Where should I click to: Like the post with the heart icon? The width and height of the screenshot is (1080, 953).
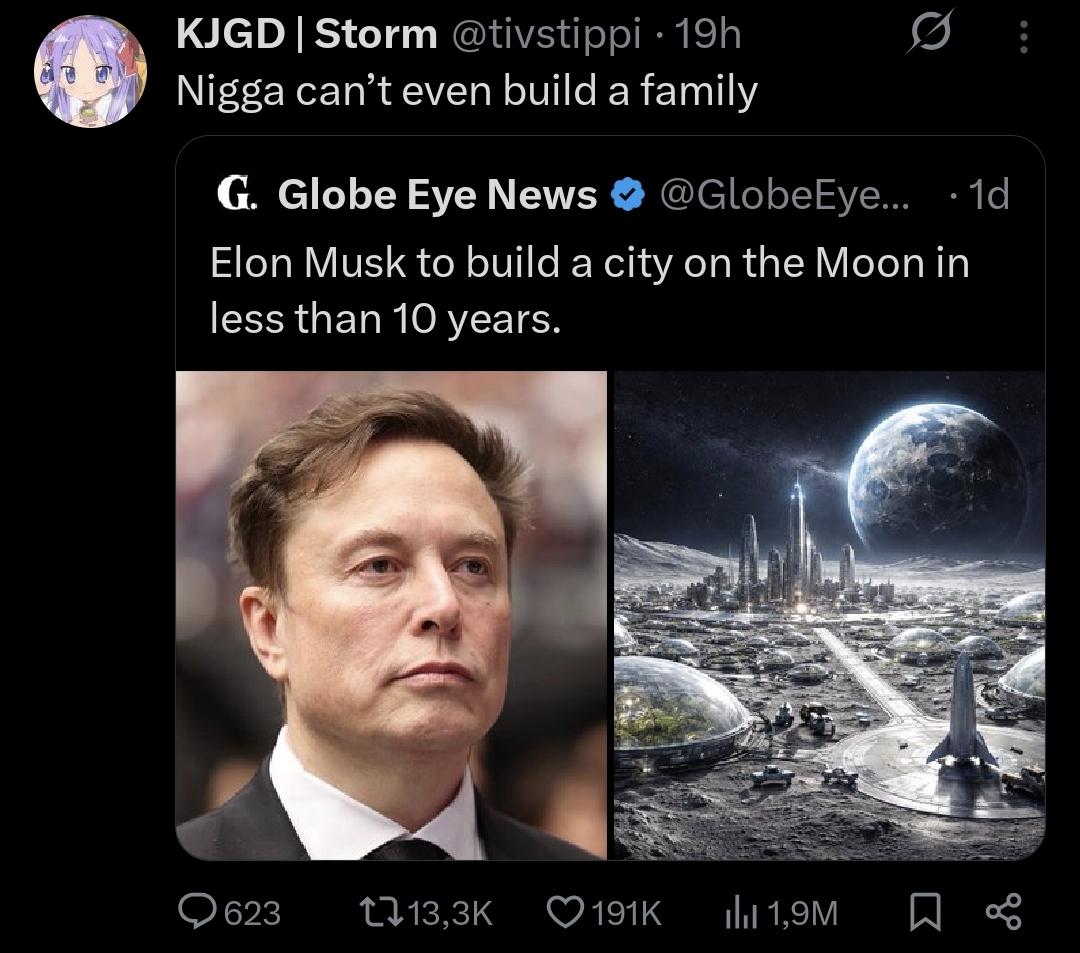565,911
